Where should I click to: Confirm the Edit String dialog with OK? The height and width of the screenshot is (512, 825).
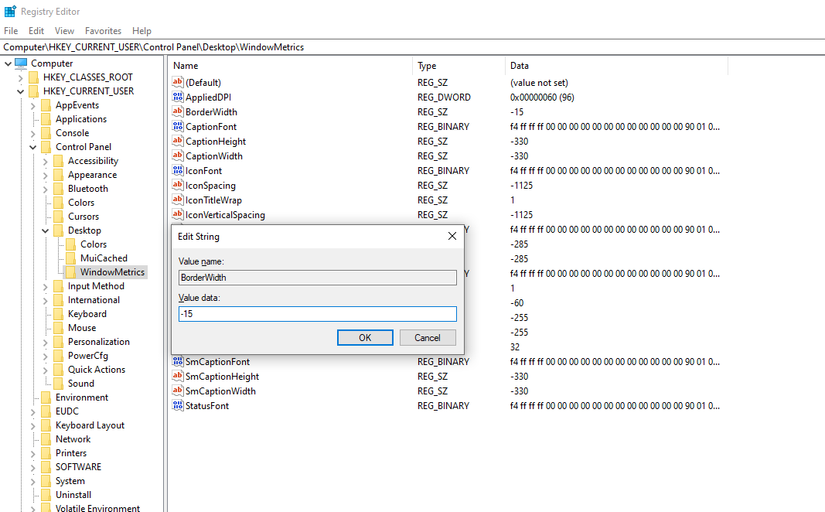coord(365,338)
